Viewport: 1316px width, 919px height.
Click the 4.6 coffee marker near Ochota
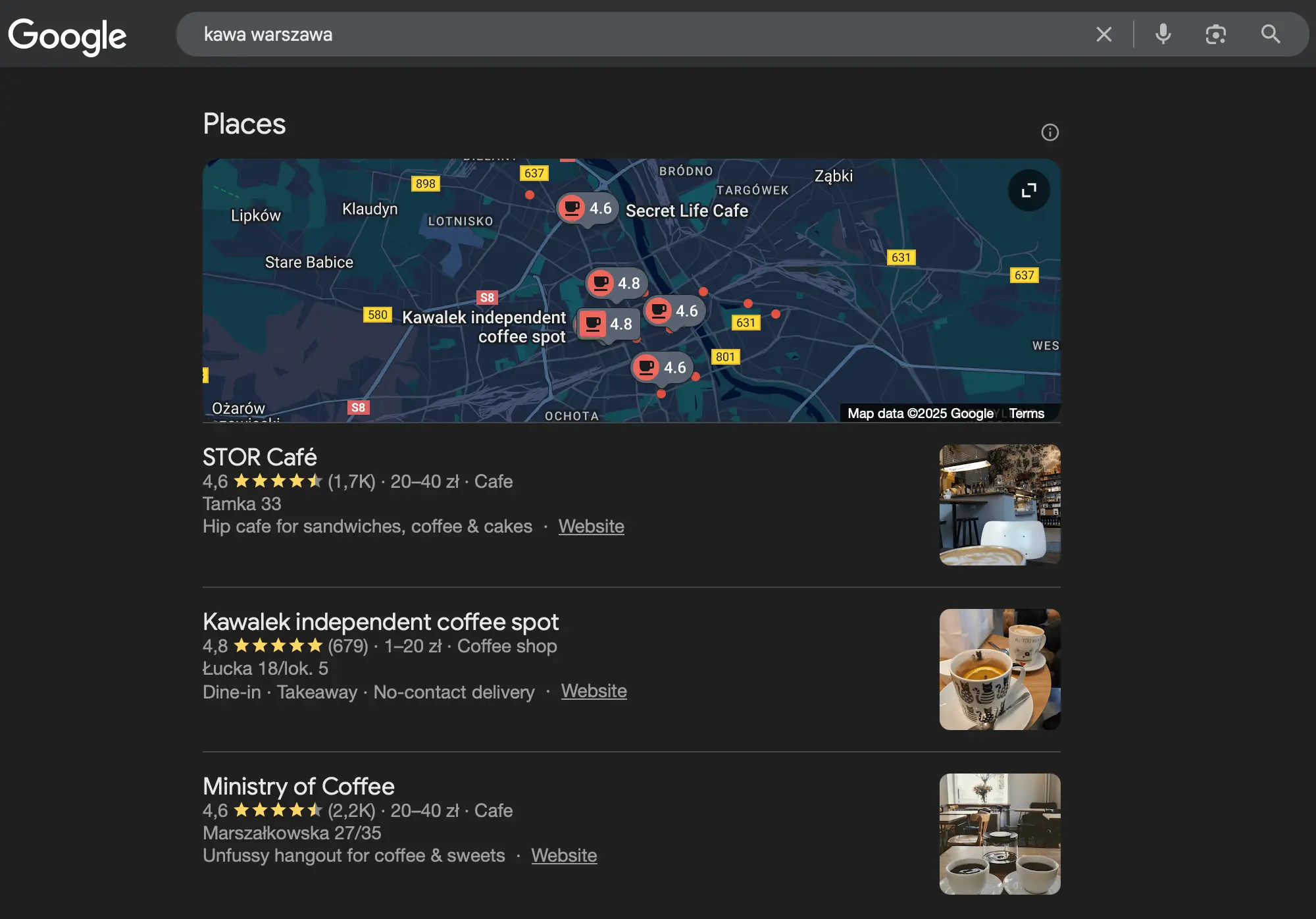[661, 367]
